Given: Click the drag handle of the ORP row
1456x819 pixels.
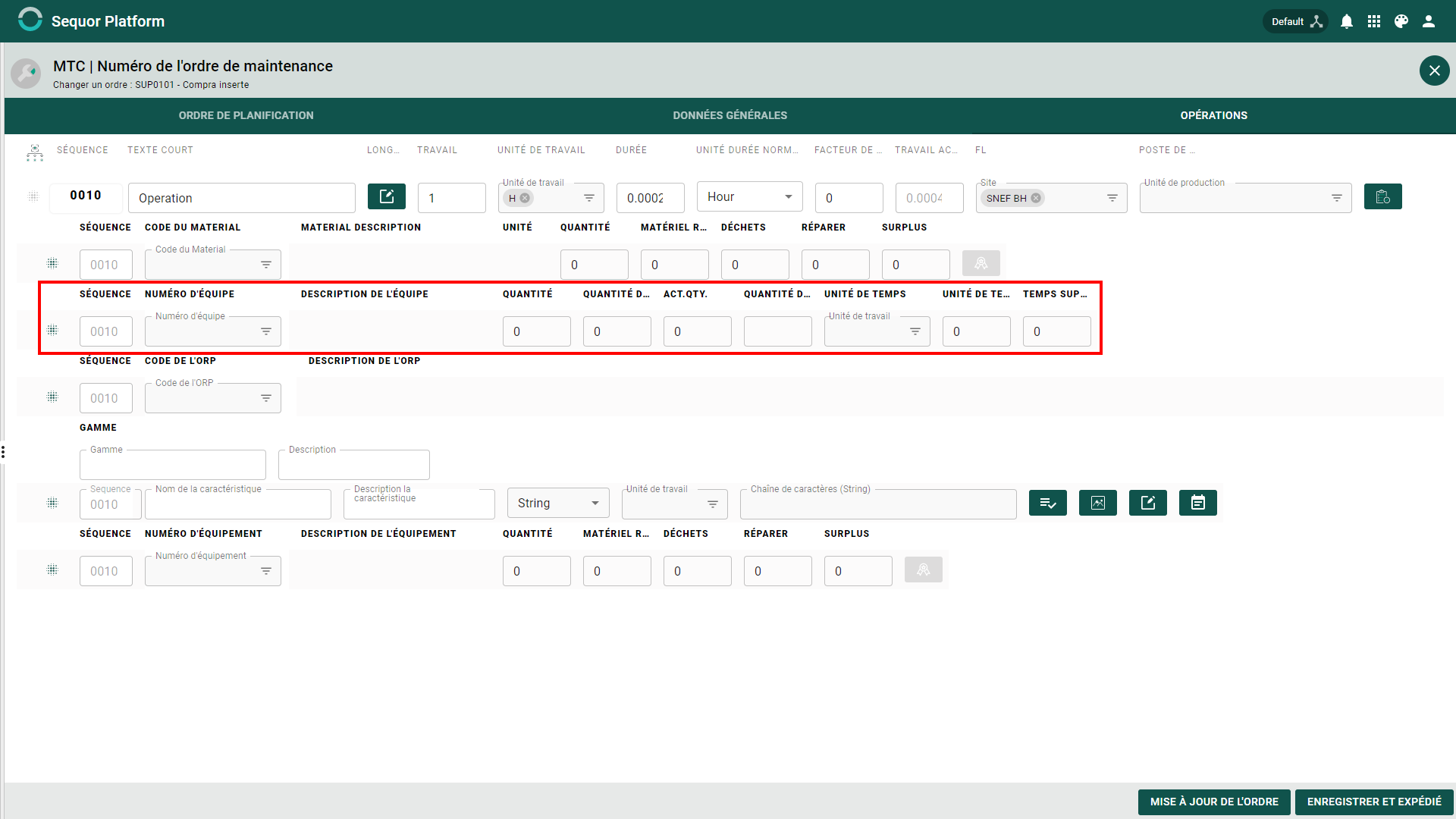Looking at the screenshot, I should (52, 397).
